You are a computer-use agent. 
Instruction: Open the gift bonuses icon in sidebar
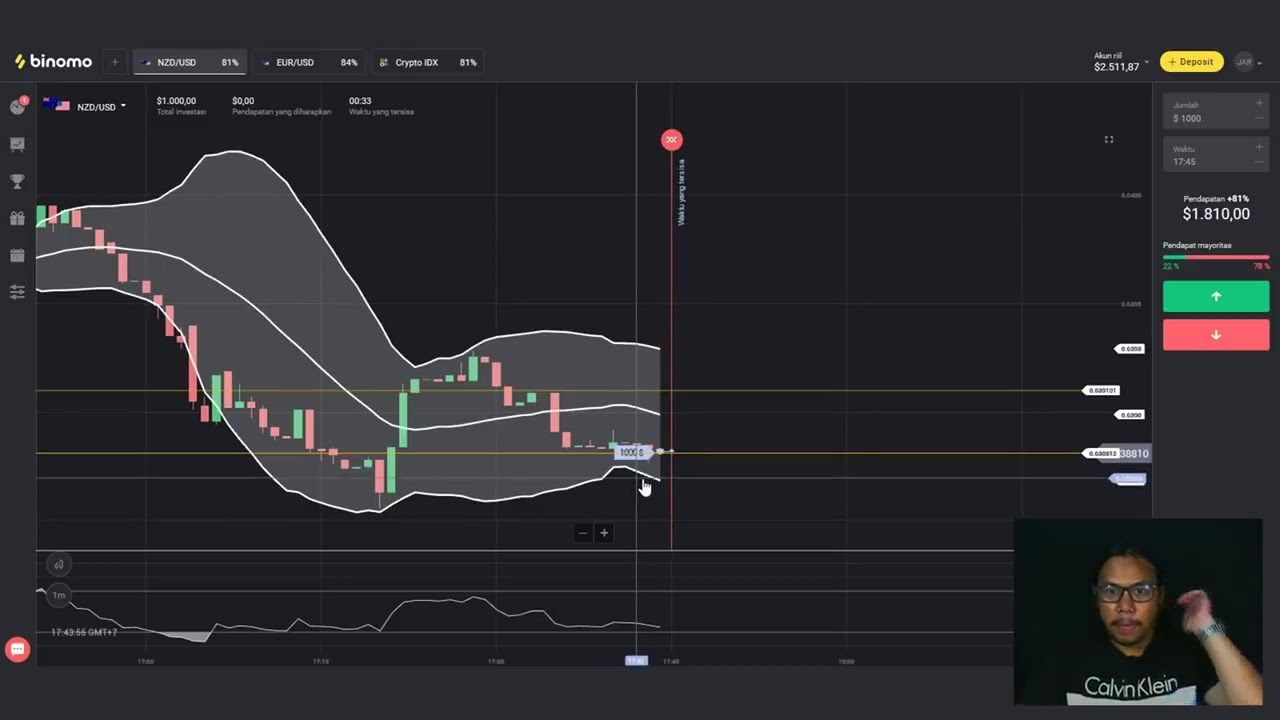click(17, 218)
